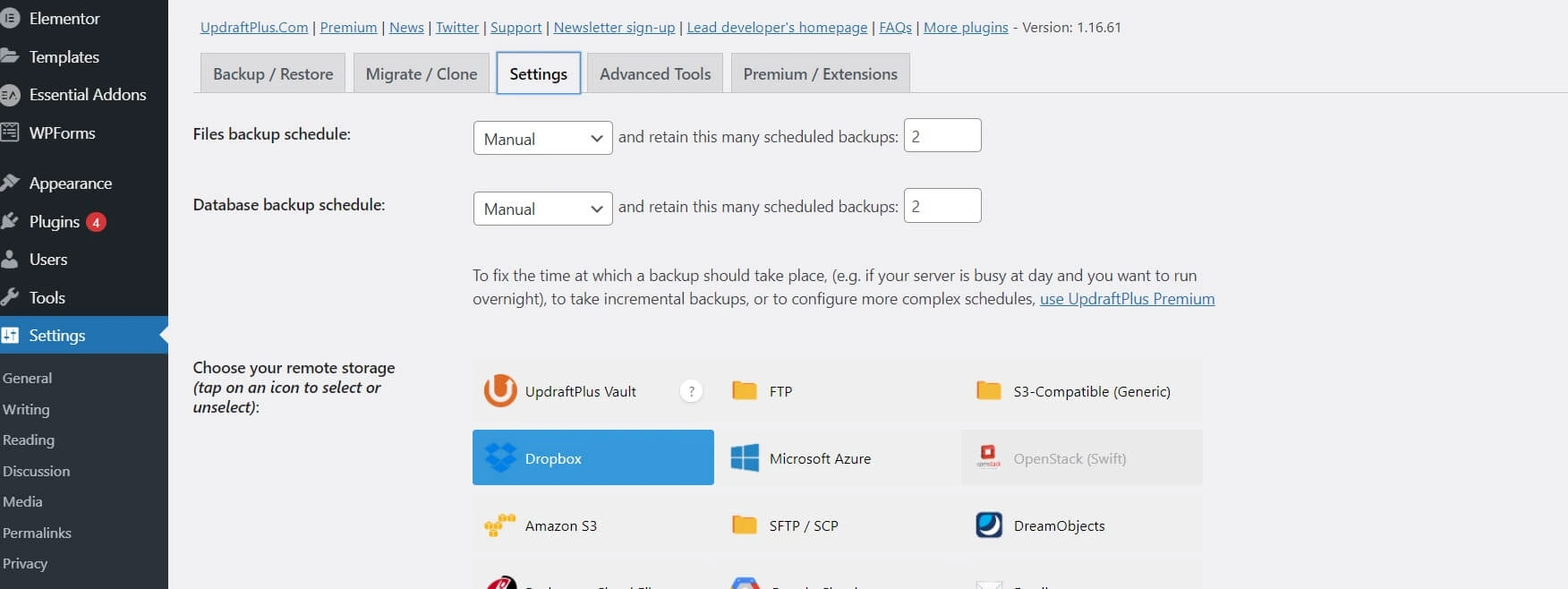1568x589 pixels.
Task: Visit the Lead developer's homepage link
Action: coord(778,27)
